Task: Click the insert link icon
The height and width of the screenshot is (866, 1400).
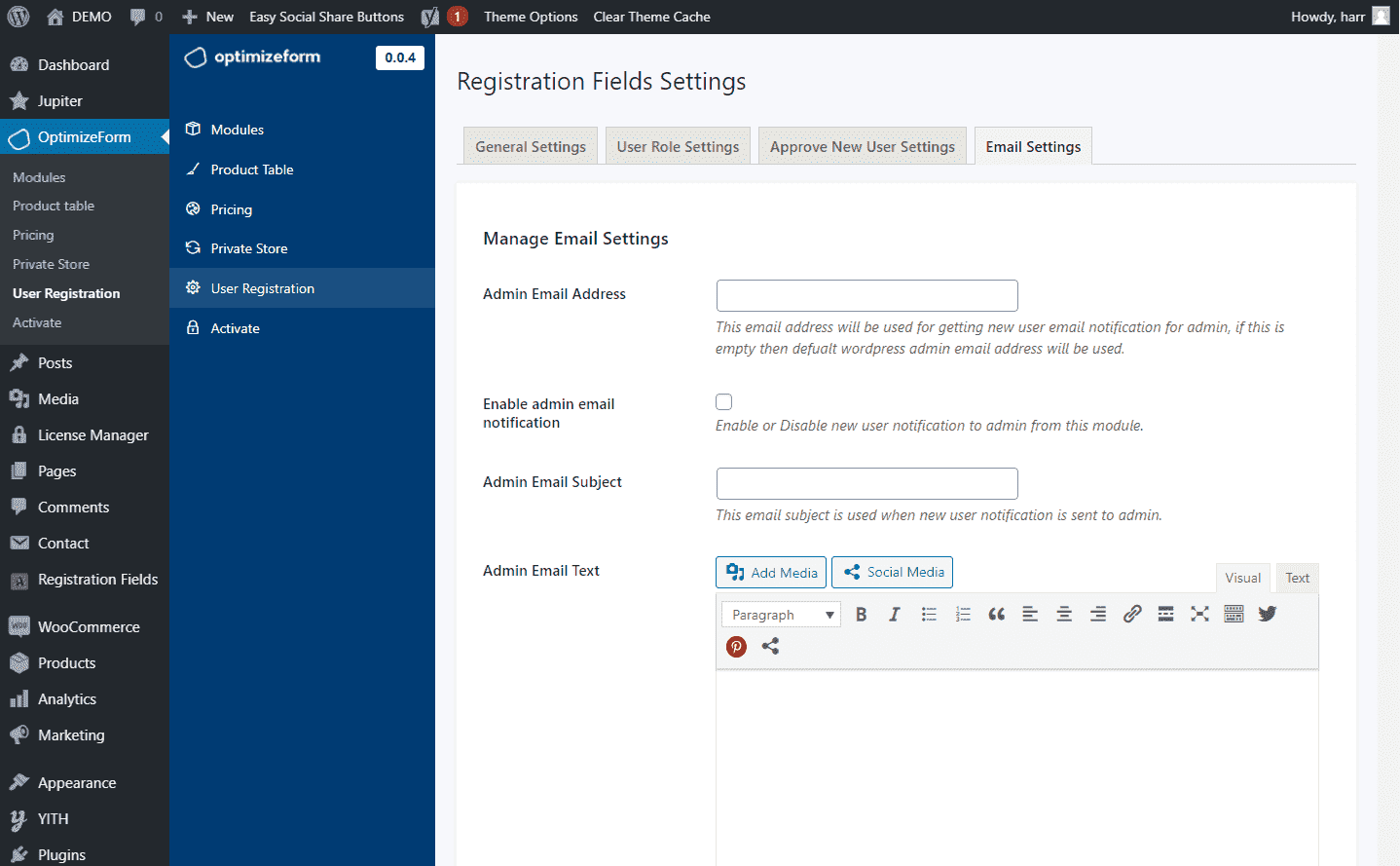Action: 1131,615
